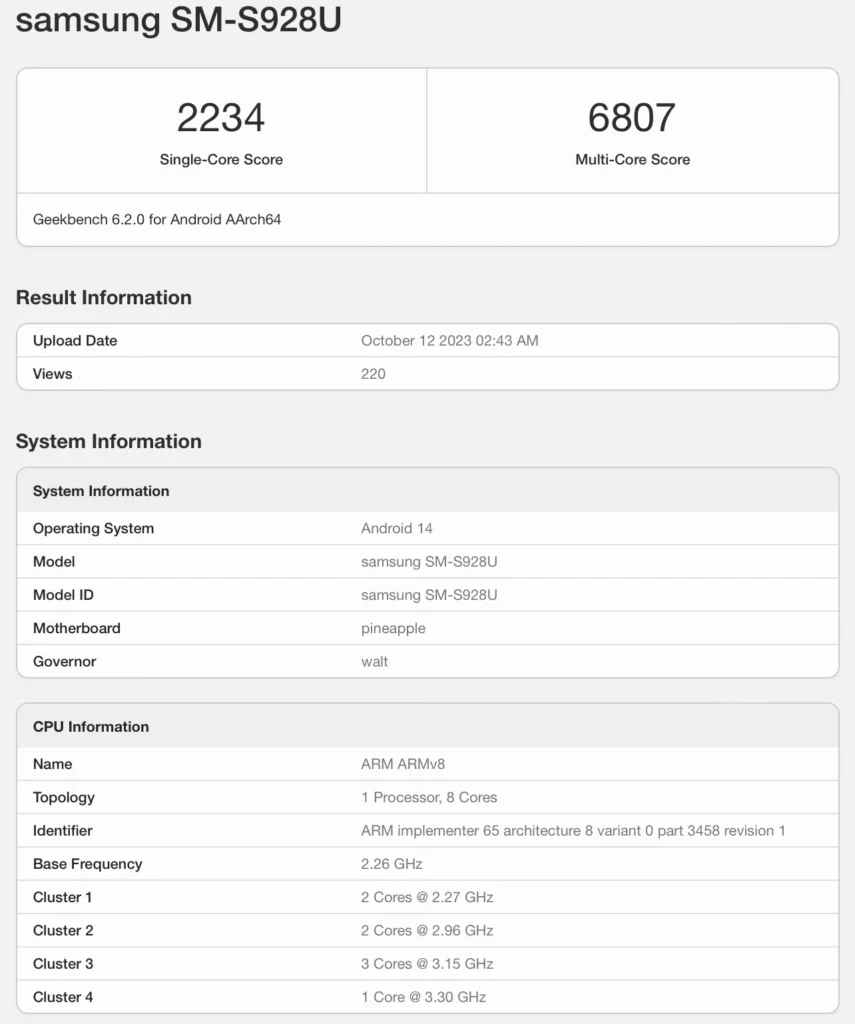Select the governor value 'walt'
Image resolution: width=855 pixels, height=1024 pixels.
click(374, 662)
